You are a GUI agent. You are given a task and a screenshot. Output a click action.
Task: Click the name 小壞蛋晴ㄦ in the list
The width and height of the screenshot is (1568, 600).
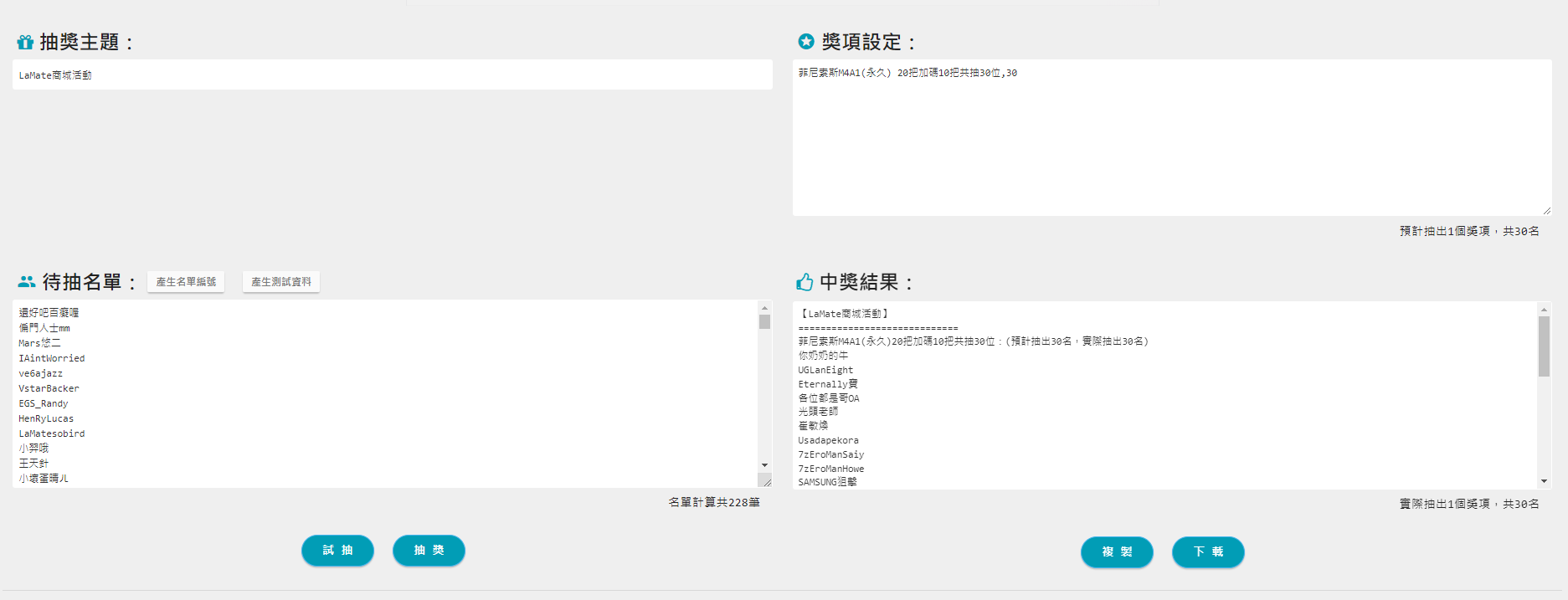point(44,478)
